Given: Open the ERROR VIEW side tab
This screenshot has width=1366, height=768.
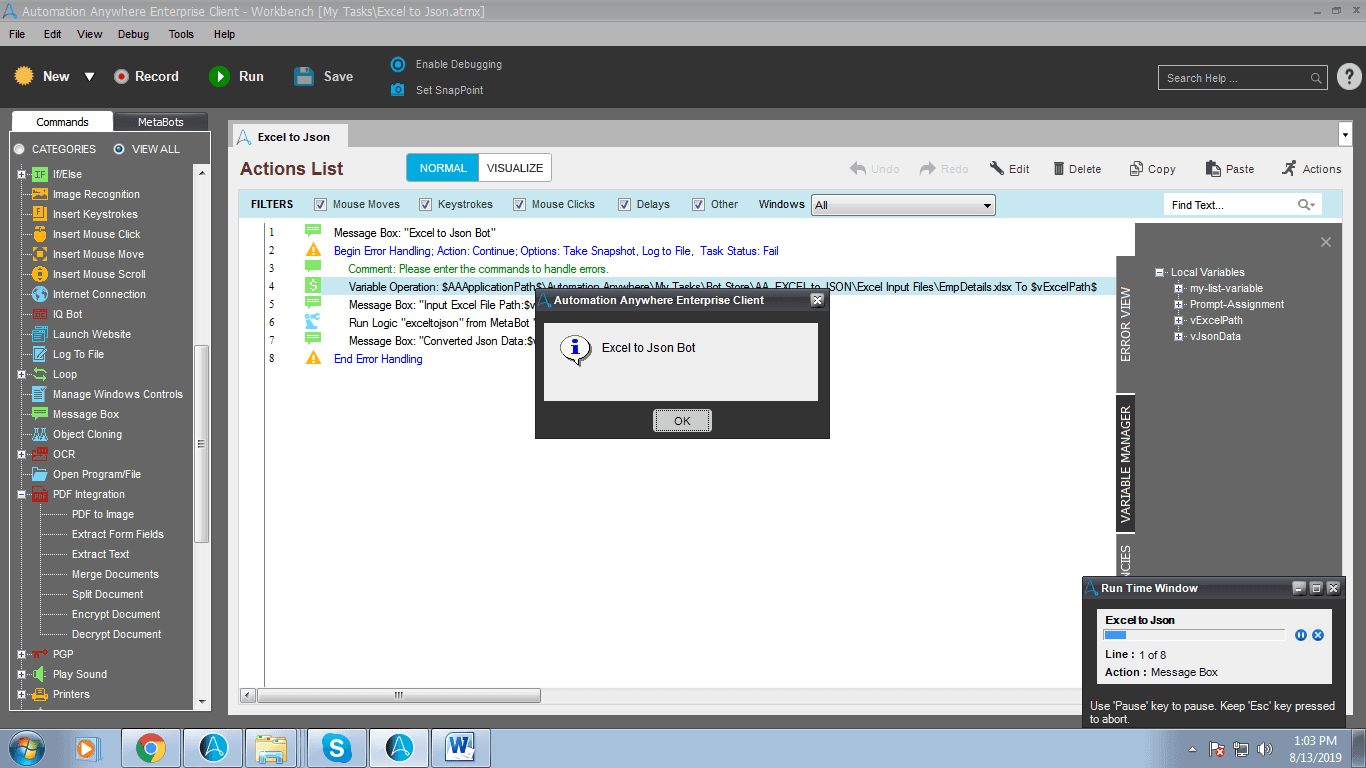Looking at the screenshot, I should coord(1126,324).
